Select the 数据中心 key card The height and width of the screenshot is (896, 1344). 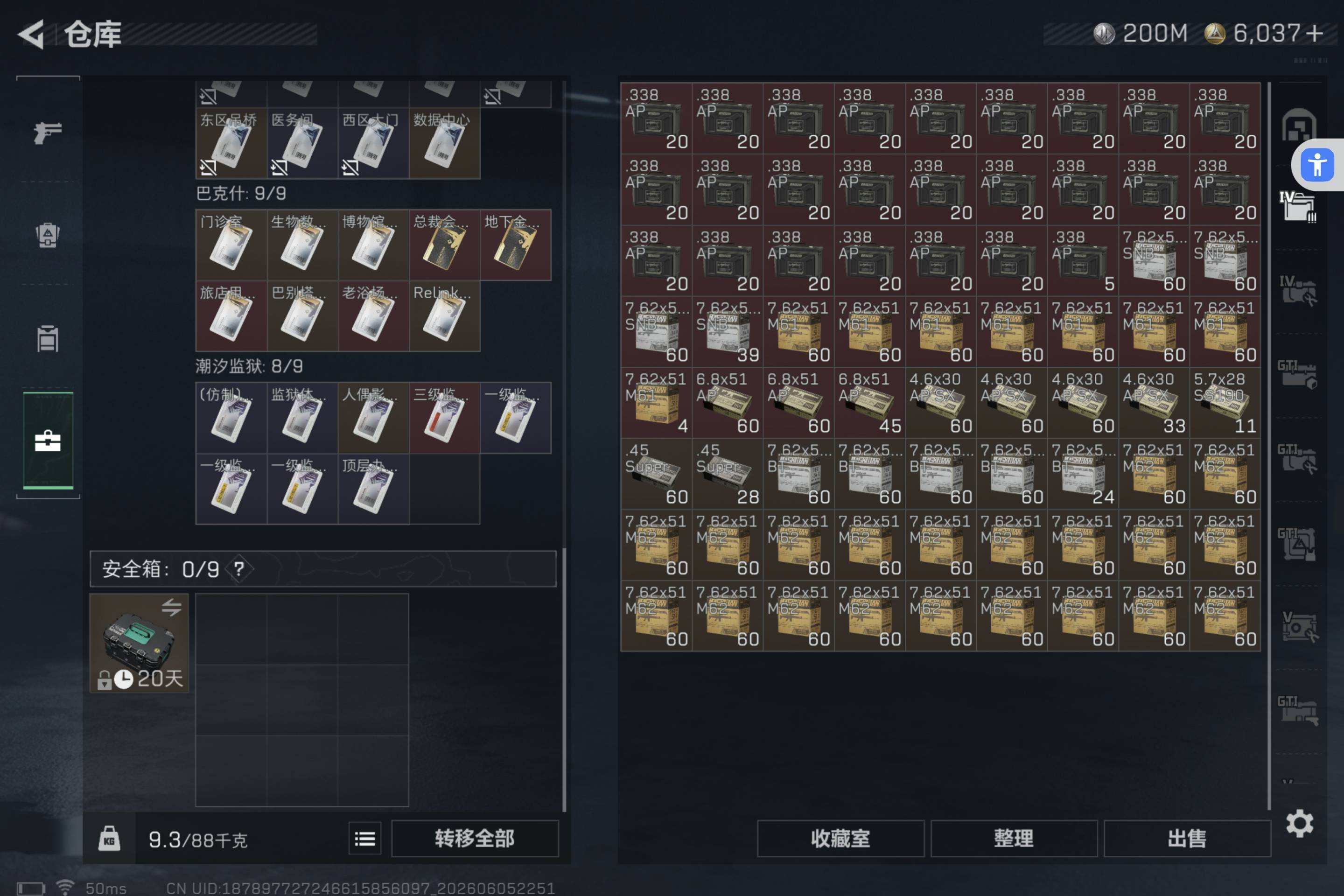click(445, 143)
